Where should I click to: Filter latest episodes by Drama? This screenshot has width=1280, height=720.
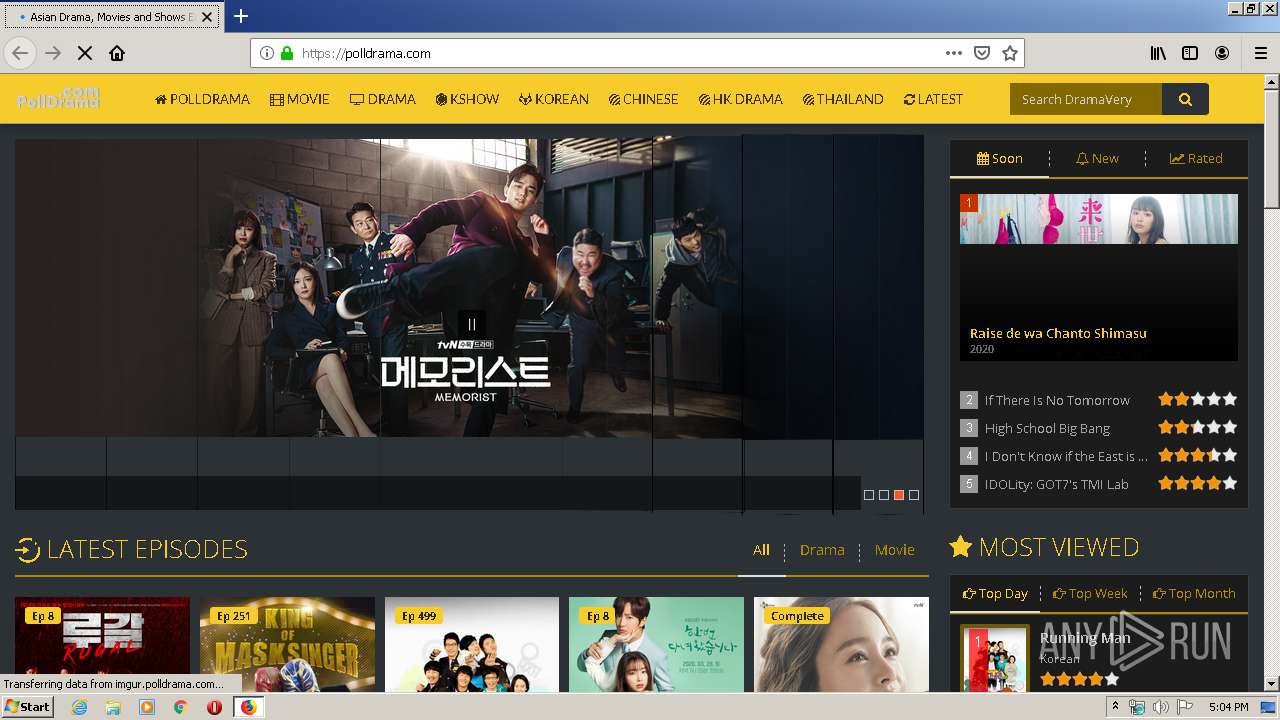coord(822,550)
